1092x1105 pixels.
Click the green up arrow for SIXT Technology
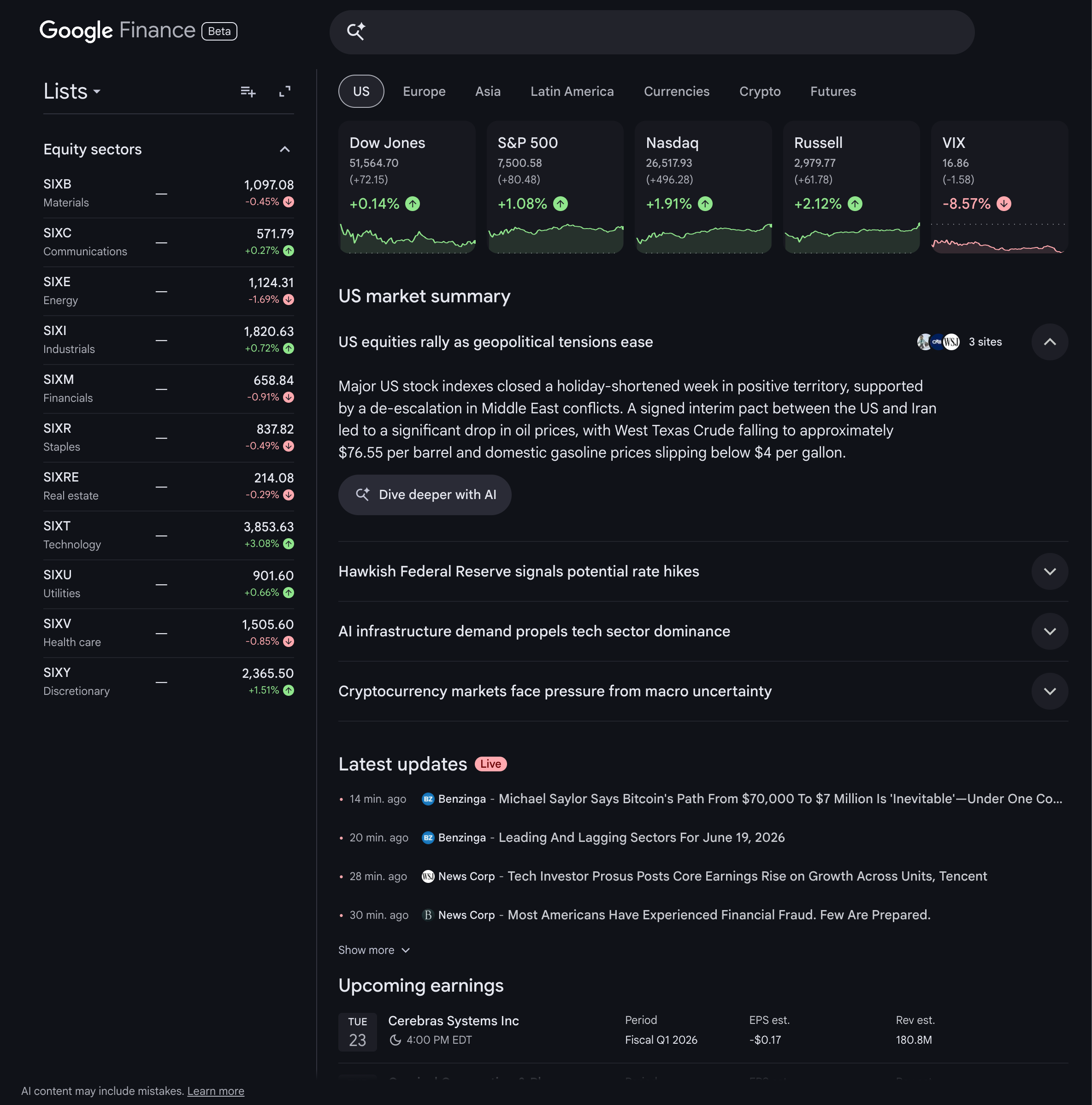[x=289, y=544]
